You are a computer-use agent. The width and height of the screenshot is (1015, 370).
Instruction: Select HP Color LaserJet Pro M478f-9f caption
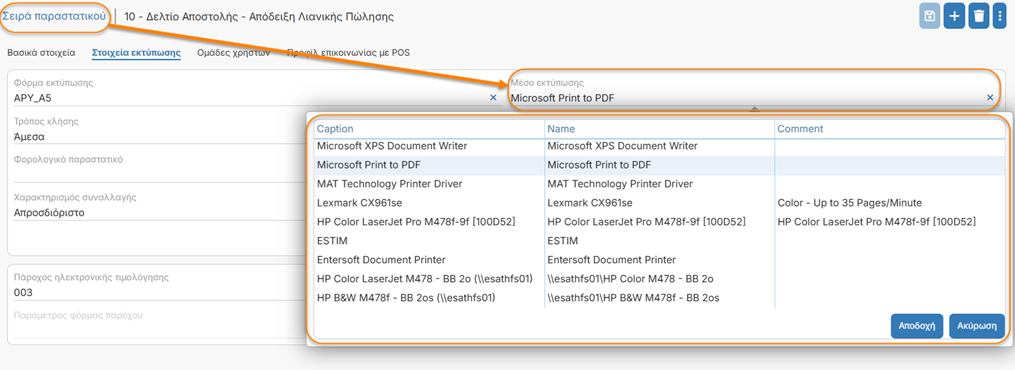point(416,222)
